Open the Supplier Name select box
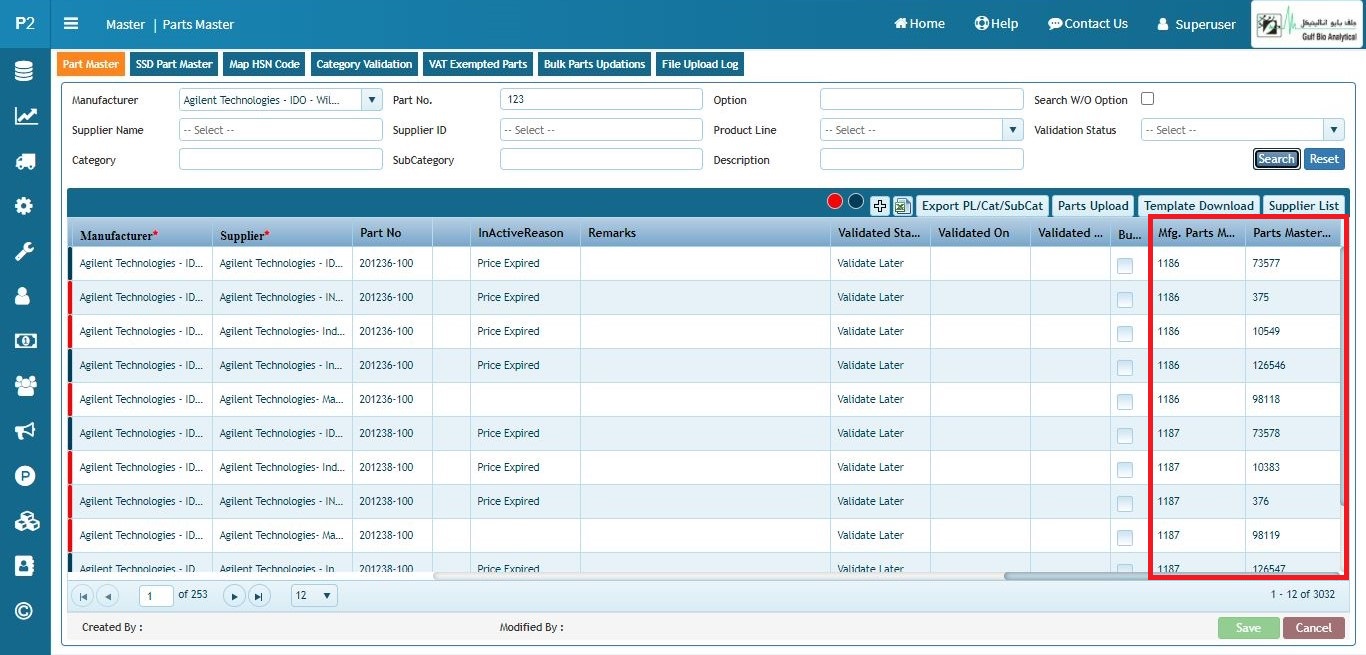Screen dimensions: 1366x655 281,130
